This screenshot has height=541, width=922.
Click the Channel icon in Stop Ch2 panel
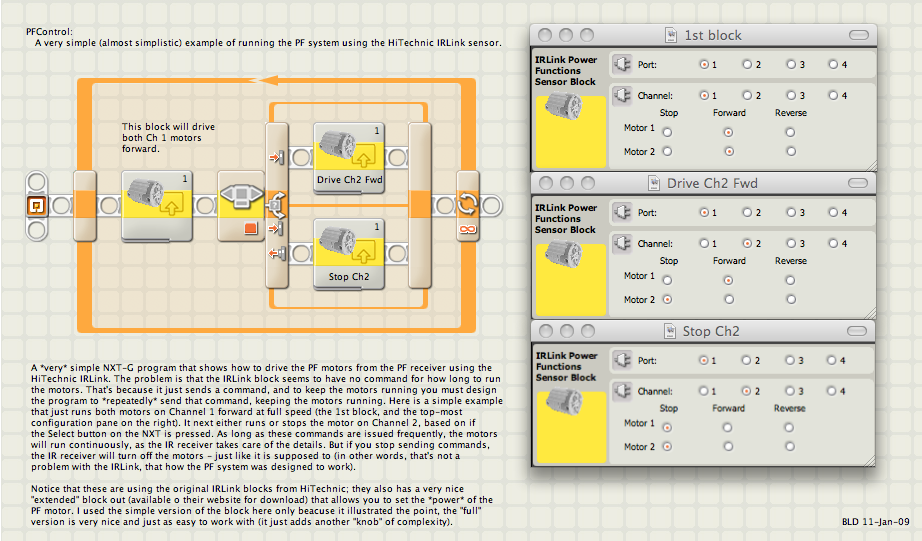622,391
